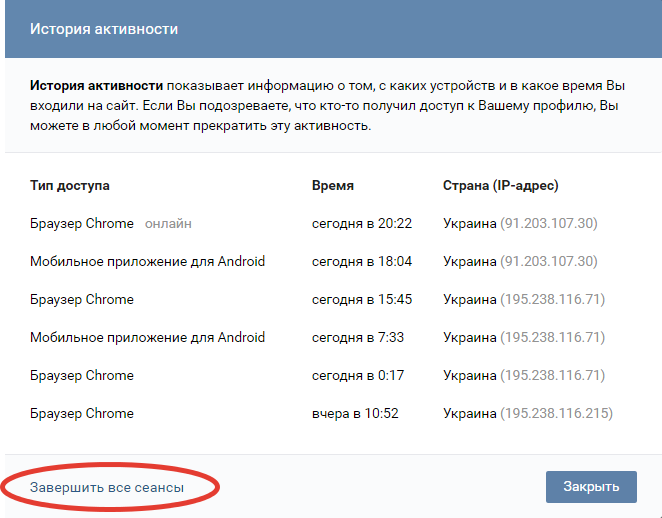Image resolution: width=662 pixels, height=518 pixels.
Task: Select the "сегодня в 20:22" time entry
Action: coord(362,224)
